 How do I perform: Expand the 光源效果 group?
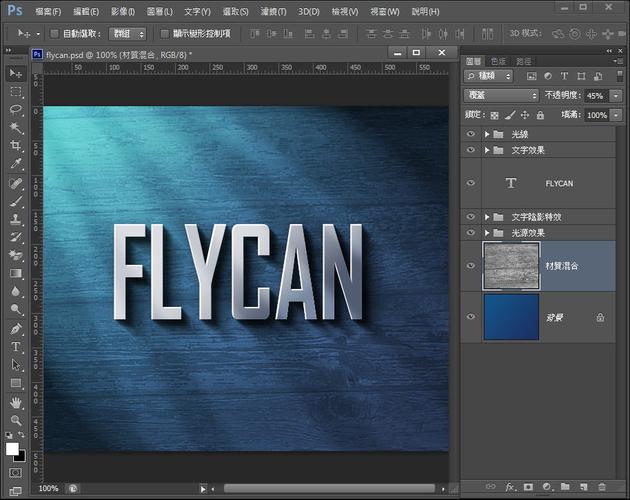click(487, 233)
